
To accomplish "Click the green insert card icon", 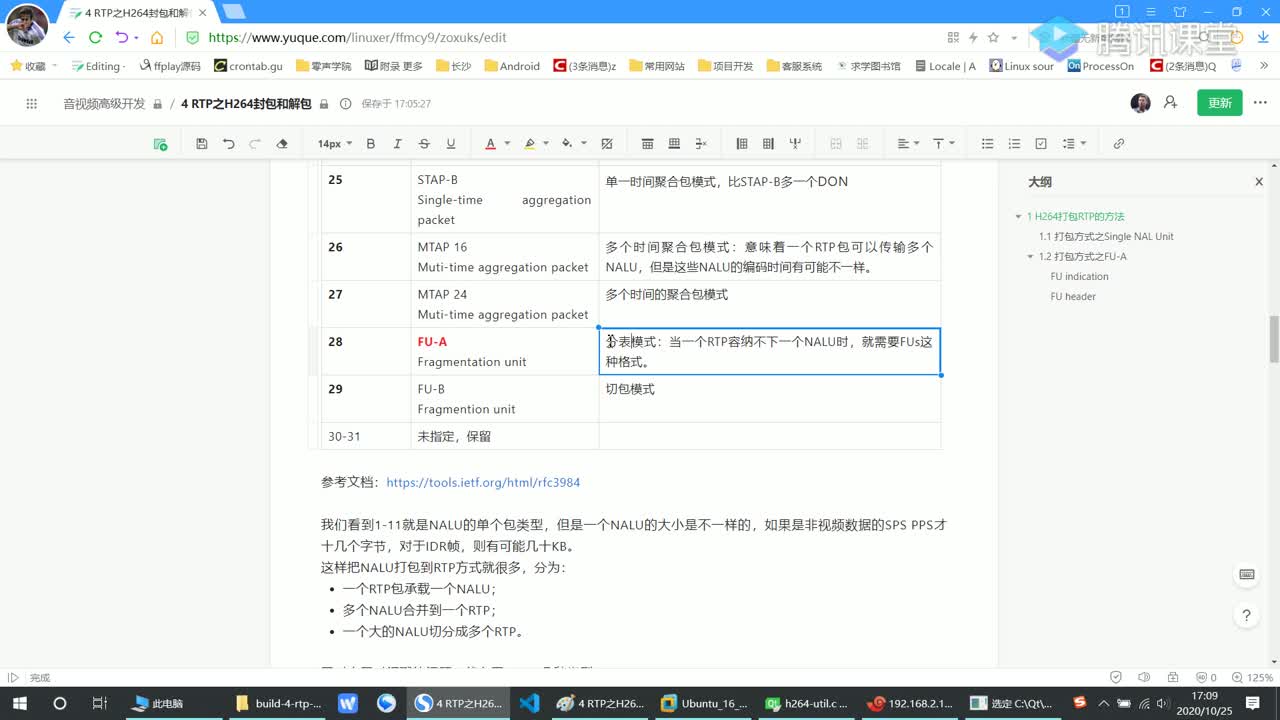I will click(x=160, y=144).
